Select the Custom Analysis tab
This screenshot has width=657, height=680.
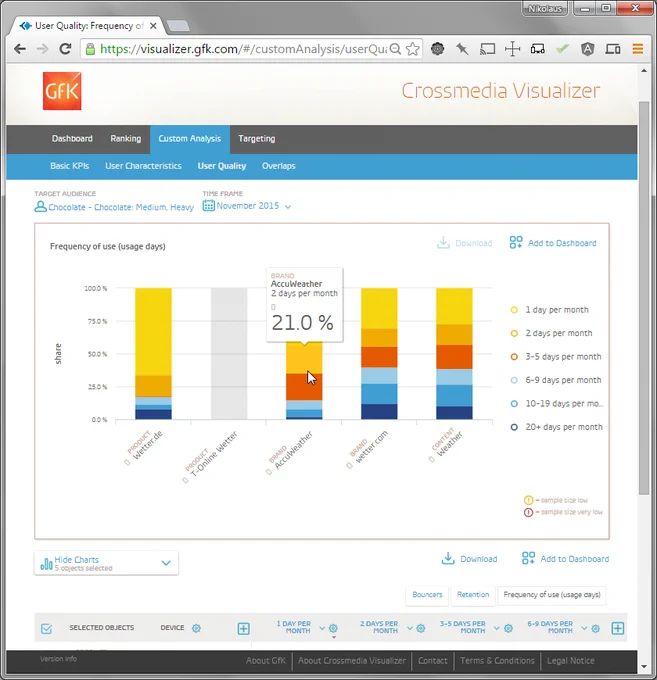point(190,139)
